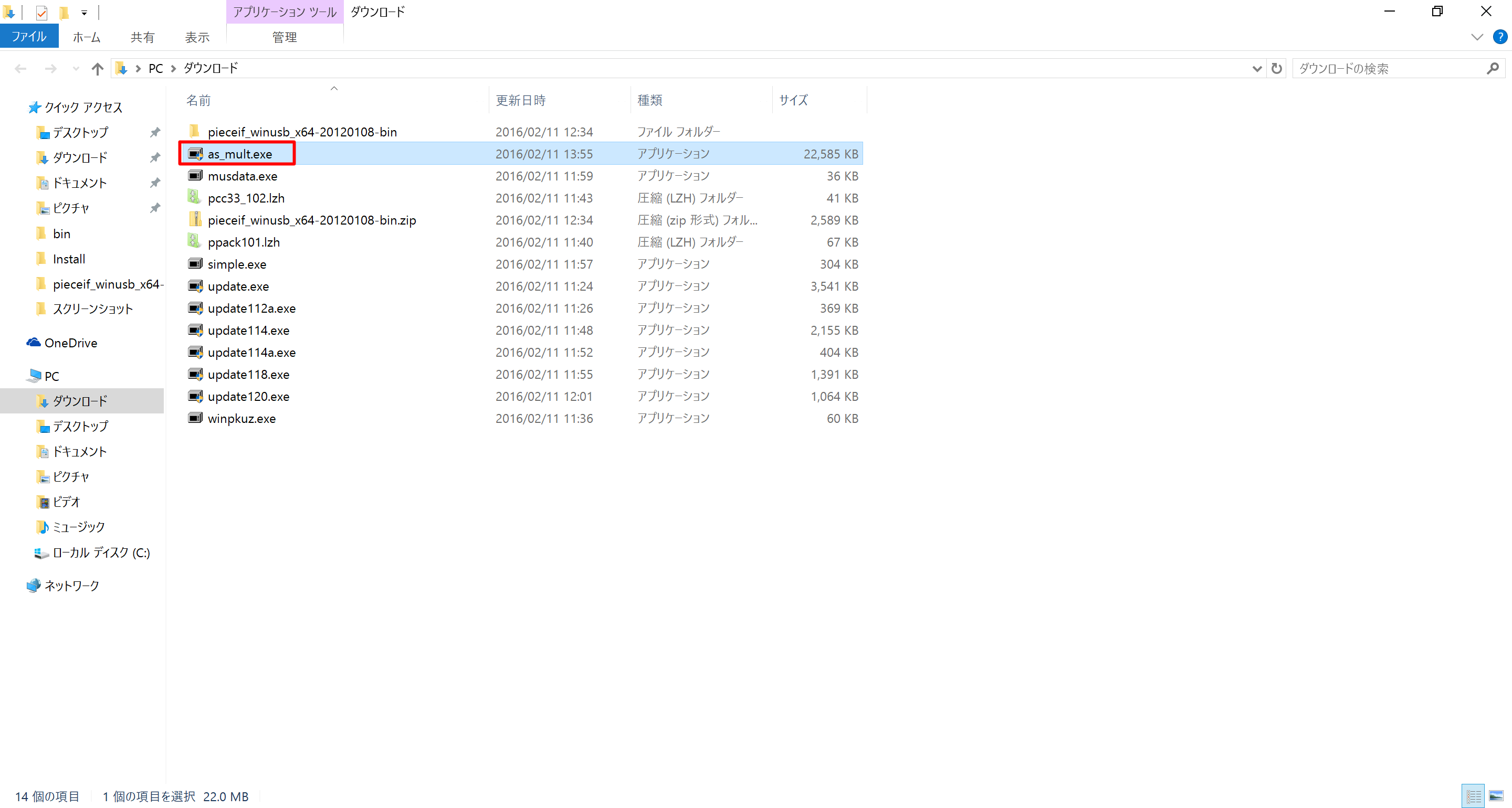
Task: Click the update118.exe icon
Action: 195,374
